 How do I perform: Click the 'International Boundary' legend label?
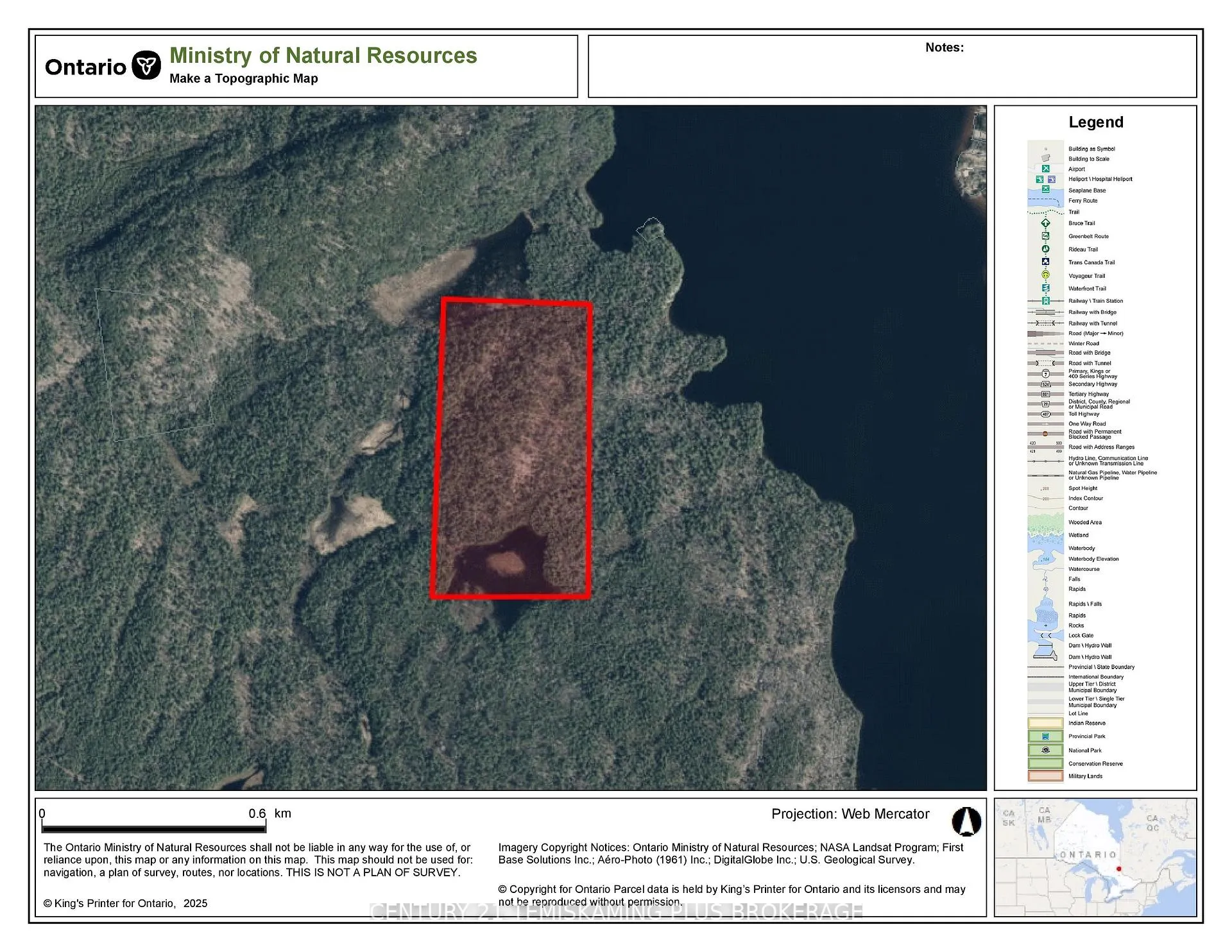pyautogui.click(x=1096, y=677)
